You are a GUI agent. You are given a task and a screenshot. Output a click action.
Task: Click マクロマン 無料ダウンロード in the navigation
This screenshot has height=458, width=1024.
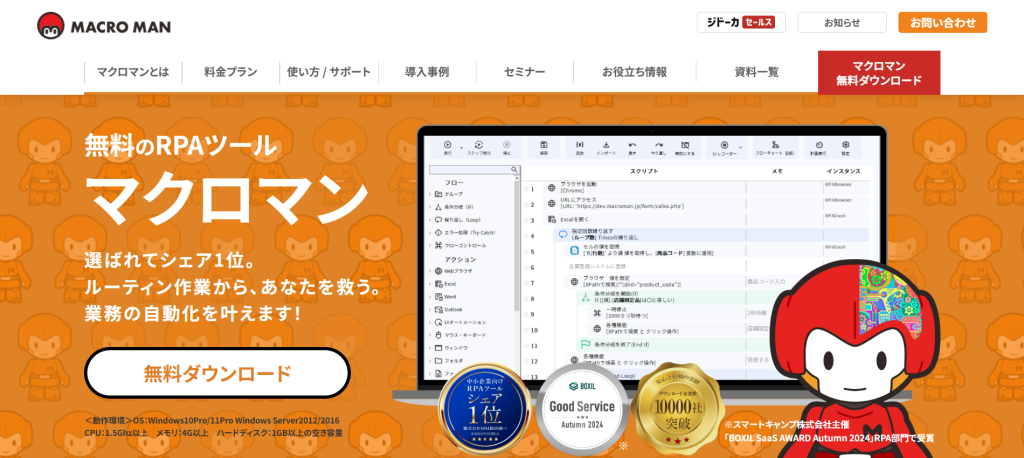pyautogui.click(x=879, y=73)
